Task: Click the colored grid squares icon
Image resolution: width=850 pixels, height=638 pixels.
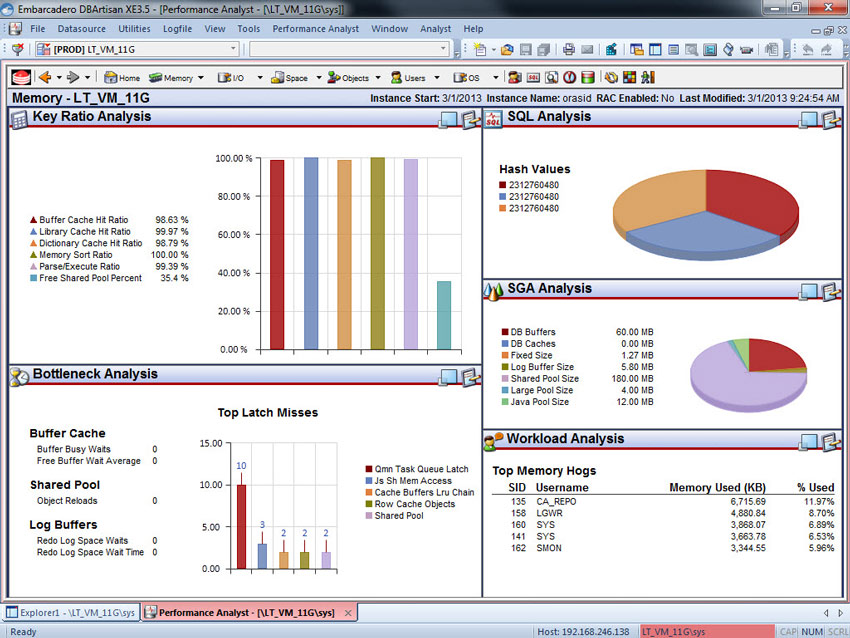Action: (x=629, y=78)
